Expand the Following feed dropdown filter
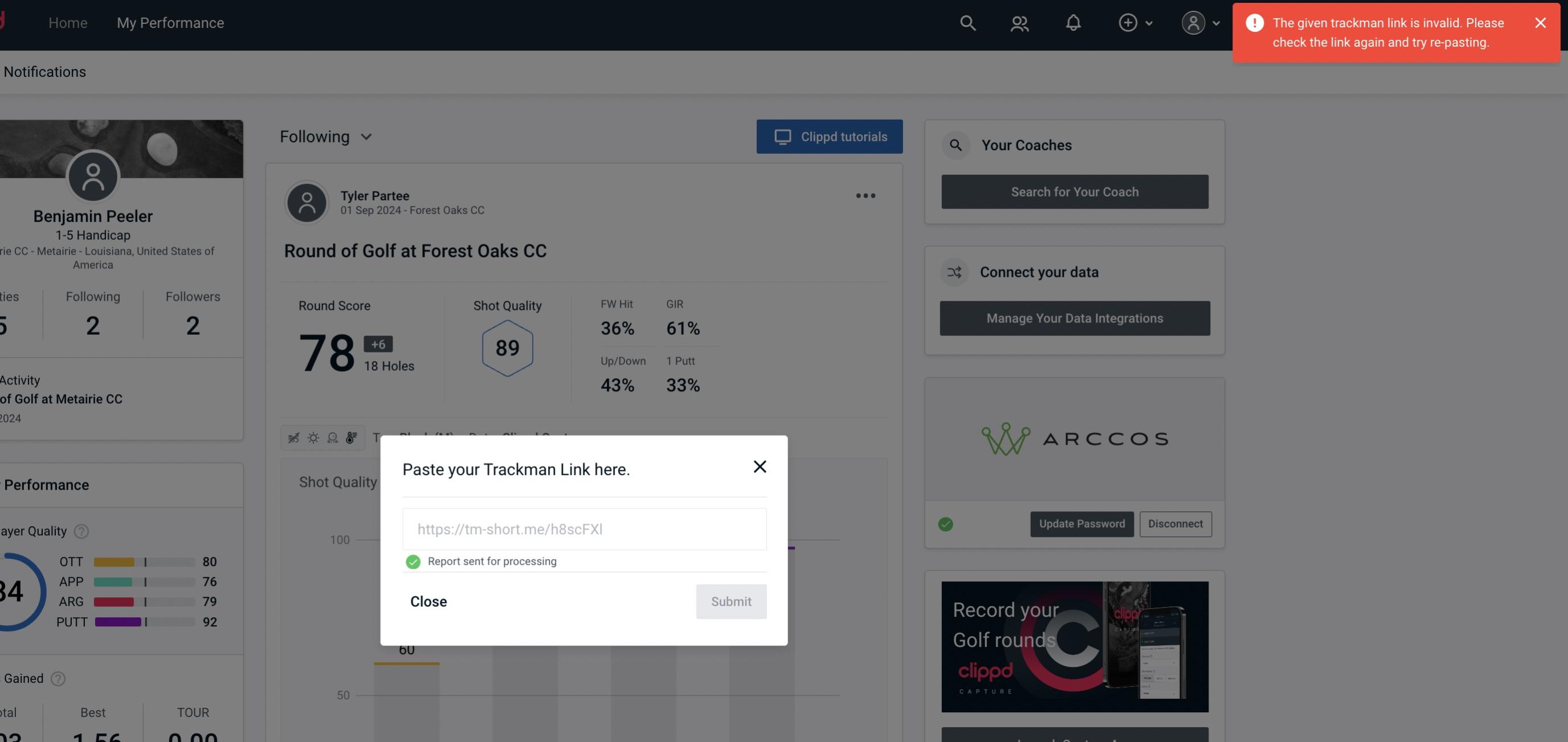The width and height of the screenshot is (1568, 742). 328,136
